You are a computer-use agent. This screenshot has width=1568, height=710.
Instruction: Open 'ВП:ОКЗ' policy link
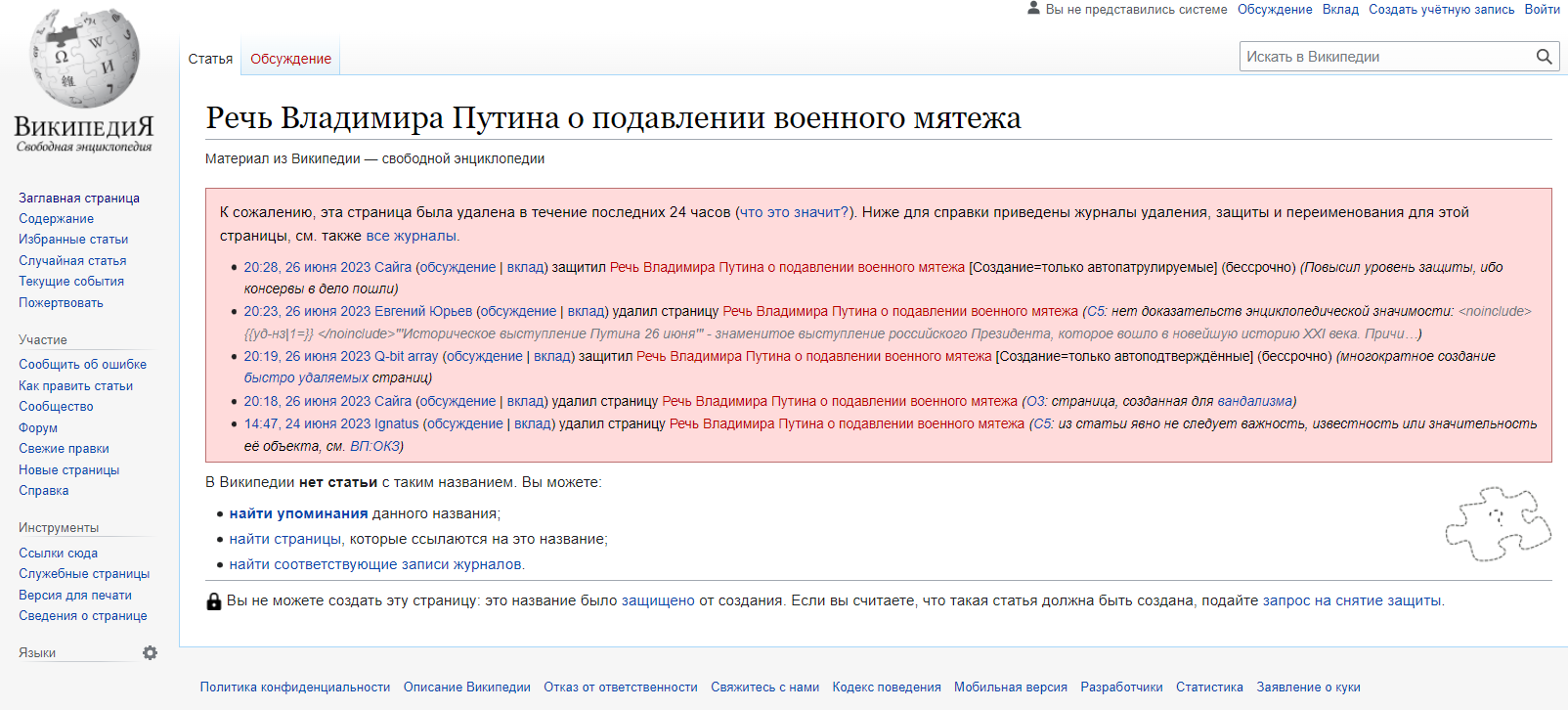coord(374,446)
